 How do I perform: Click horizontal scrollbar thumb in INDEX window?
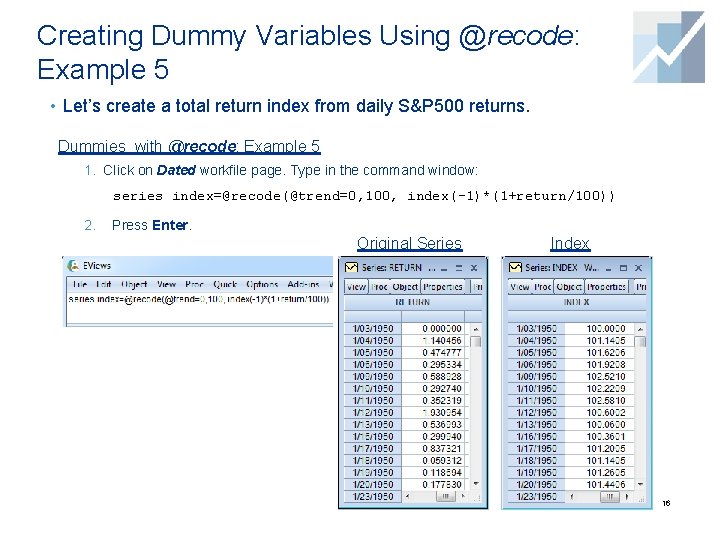(x=609, y=496)
